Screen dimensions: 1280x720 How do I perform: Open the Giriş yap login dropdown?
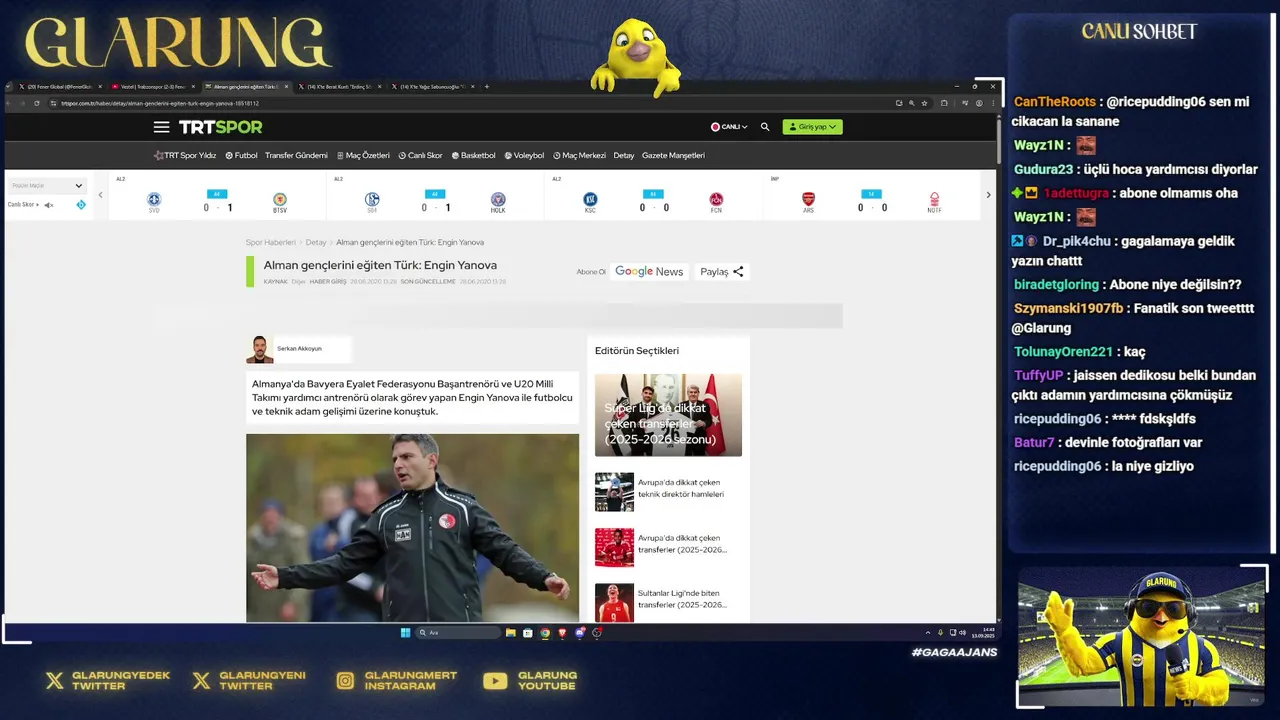pyautogui.click(x=812, y=127)
